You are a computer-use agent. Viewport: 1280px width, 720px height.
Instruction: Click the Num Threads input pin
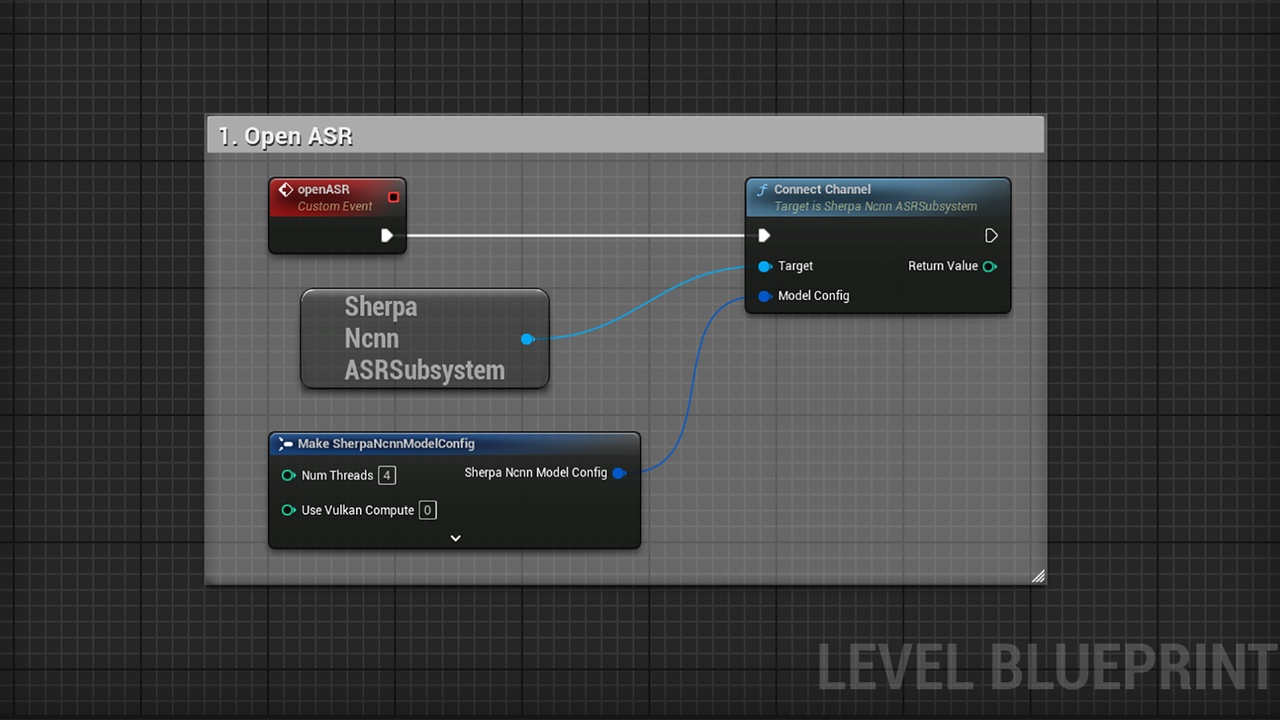pyautogui.click(x=289, y=476)
